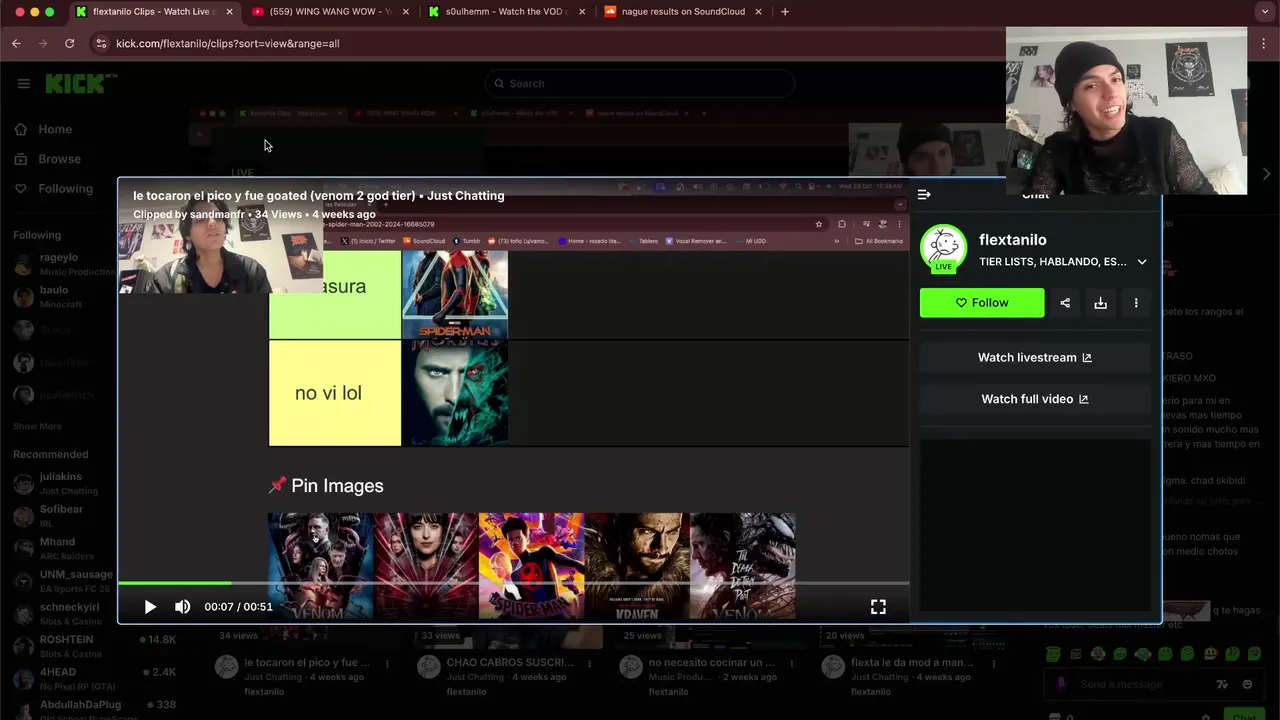1280x720 pixels.
Task: Expand Show More under the Following list
Action: click(37, 426)
